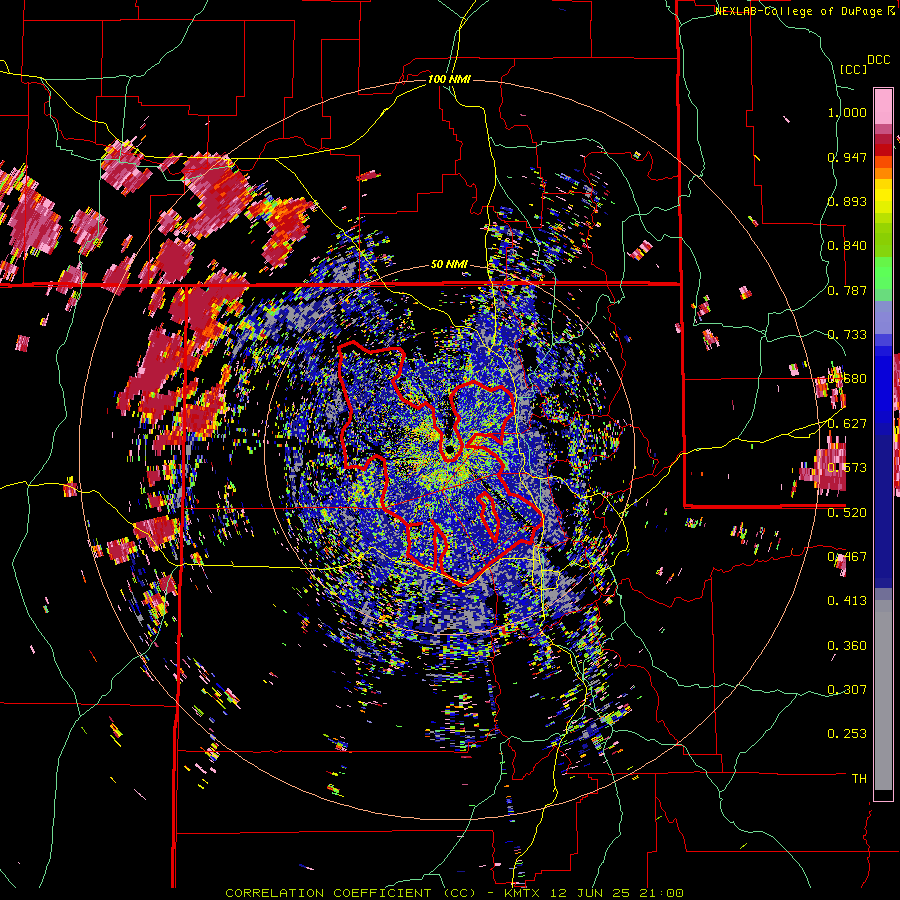Select the 0.307 legend value
The width and height of the screenshot is (900, 900).
point(847,690)
